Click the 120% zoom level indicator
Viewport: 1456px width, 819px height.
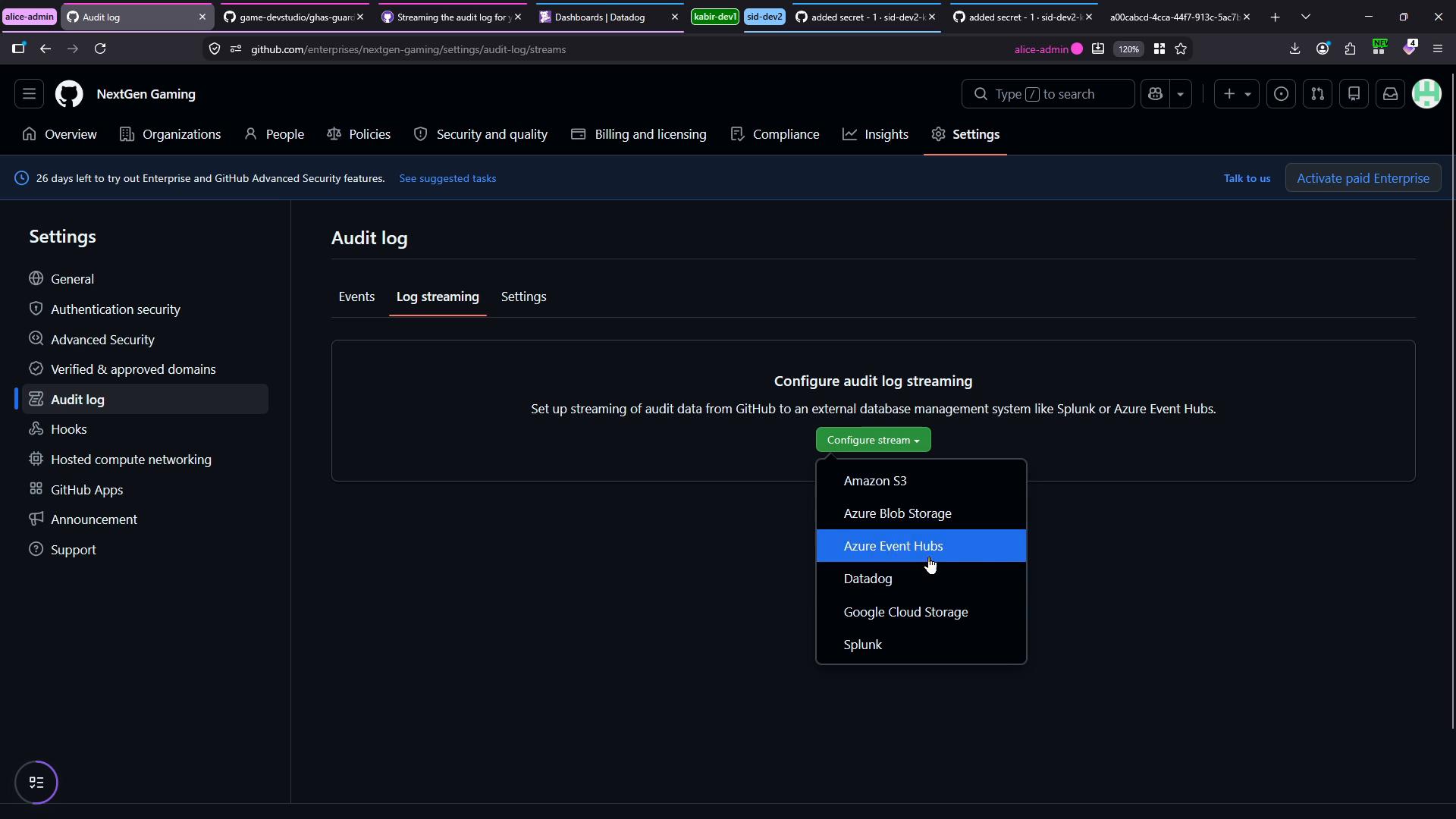(1128, 49)
